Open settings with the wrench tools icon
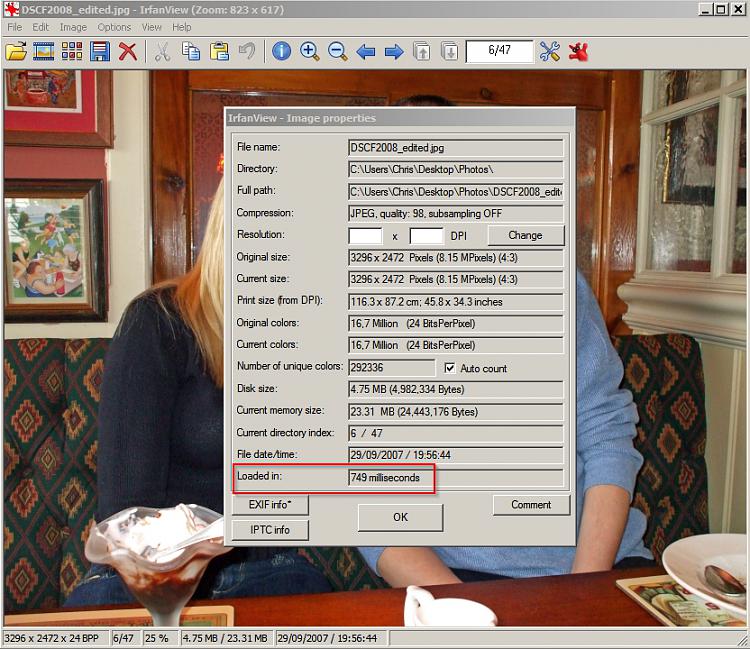The image size is (750, 649). (x=550, y=51)
